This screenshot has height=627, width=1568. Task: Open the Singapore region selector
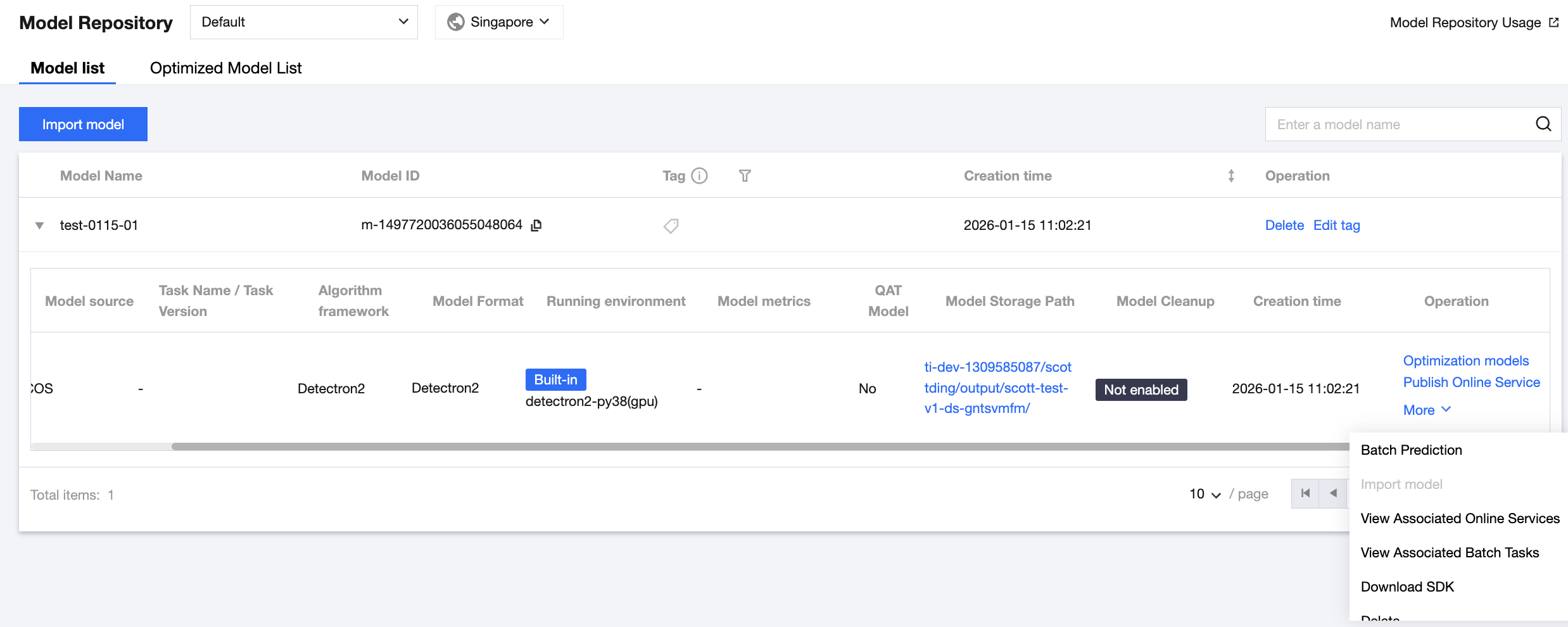[x=499, y=22]
